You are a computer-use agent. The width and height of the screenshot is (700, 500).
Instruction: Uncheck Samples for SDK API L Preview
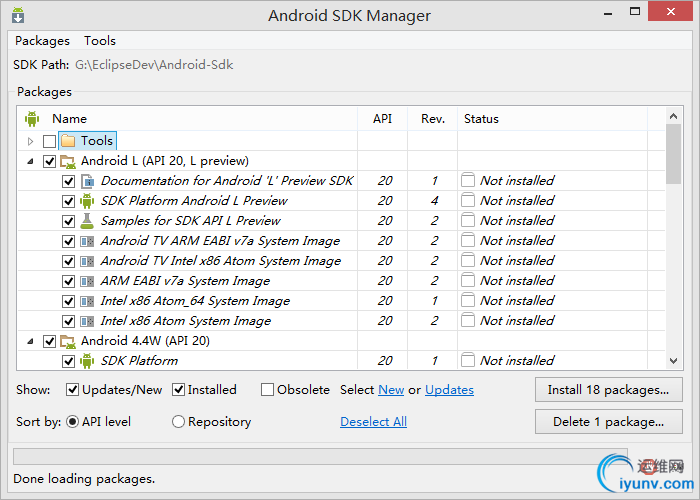click(x=68, y=221)
